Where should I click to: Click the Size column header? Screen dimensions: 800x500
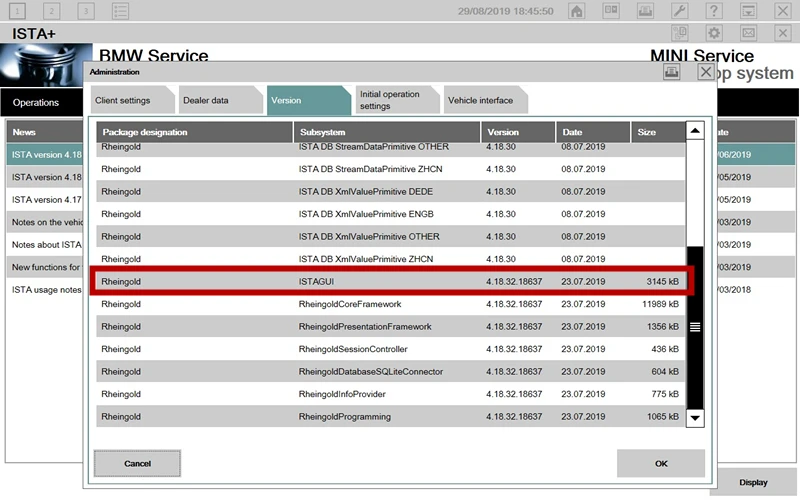[658, 132]
